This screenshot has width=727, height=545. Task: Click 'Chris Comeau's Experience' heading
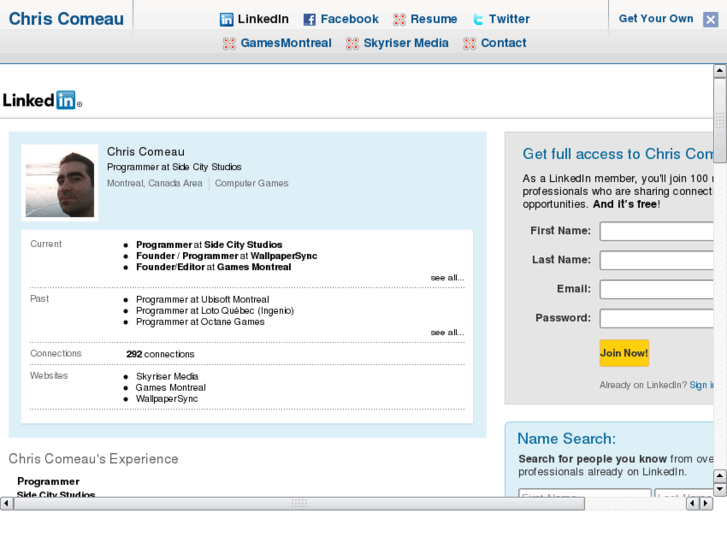point(94,459)
